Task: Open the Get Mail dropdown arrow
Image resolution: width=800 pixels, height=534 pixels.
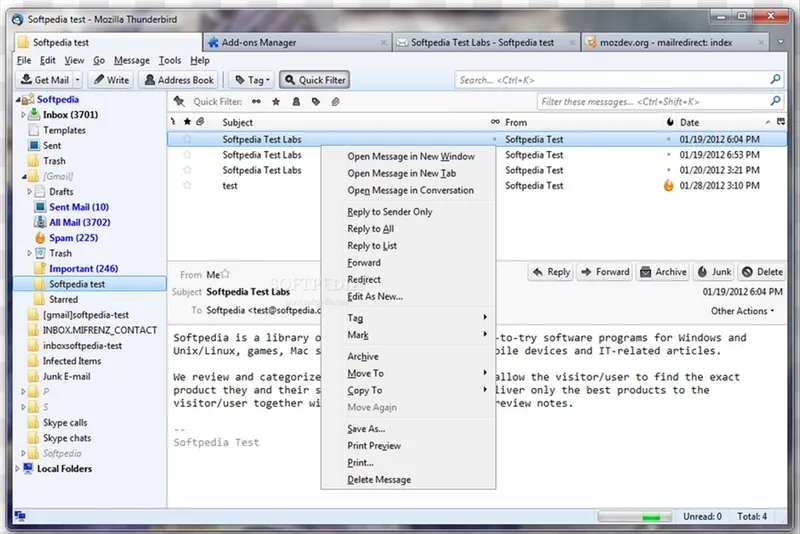Action: point(78,80)
